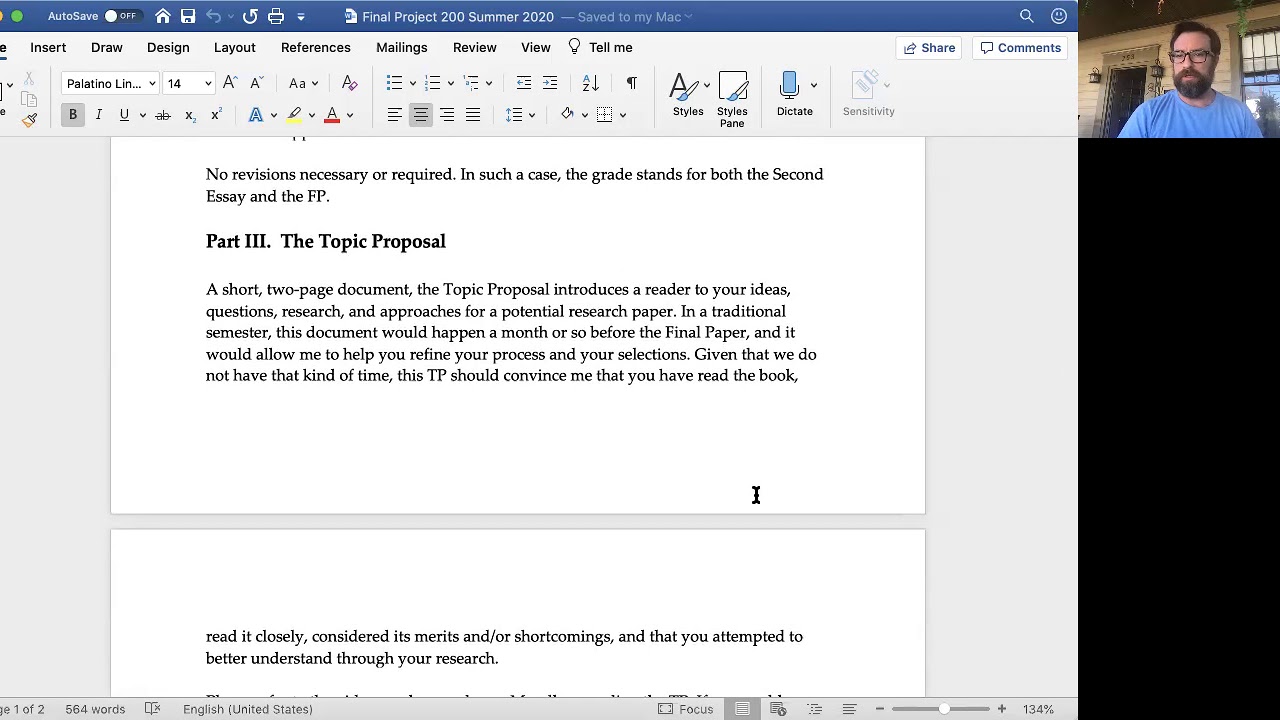Align text to the left
The width and height of the screenshot is (1280, 720).
[x=395, y=115]
